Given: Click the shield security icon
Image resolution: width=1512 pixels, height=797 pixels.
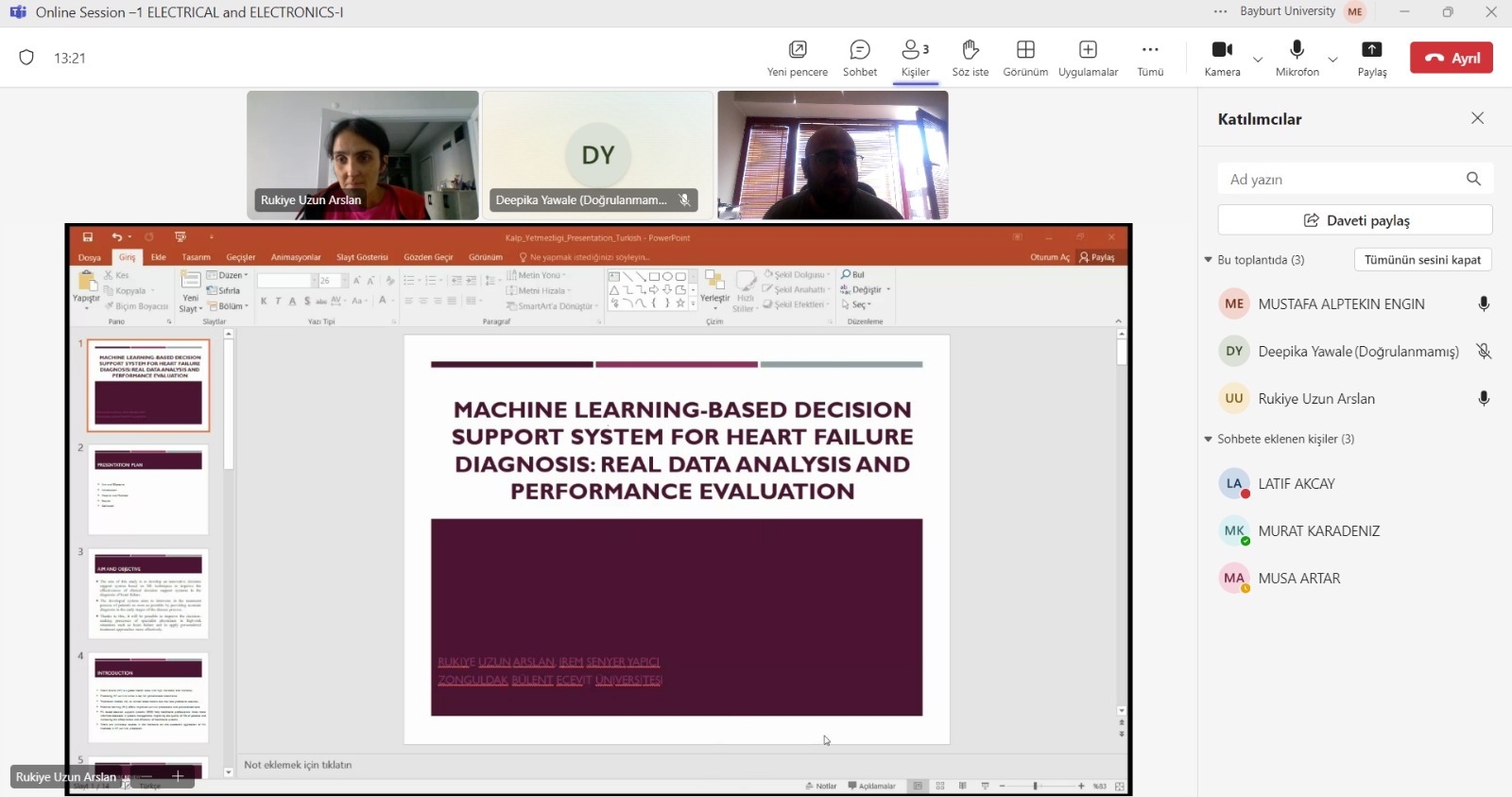Looking at the screenshot, I should (x=26, y=58).
